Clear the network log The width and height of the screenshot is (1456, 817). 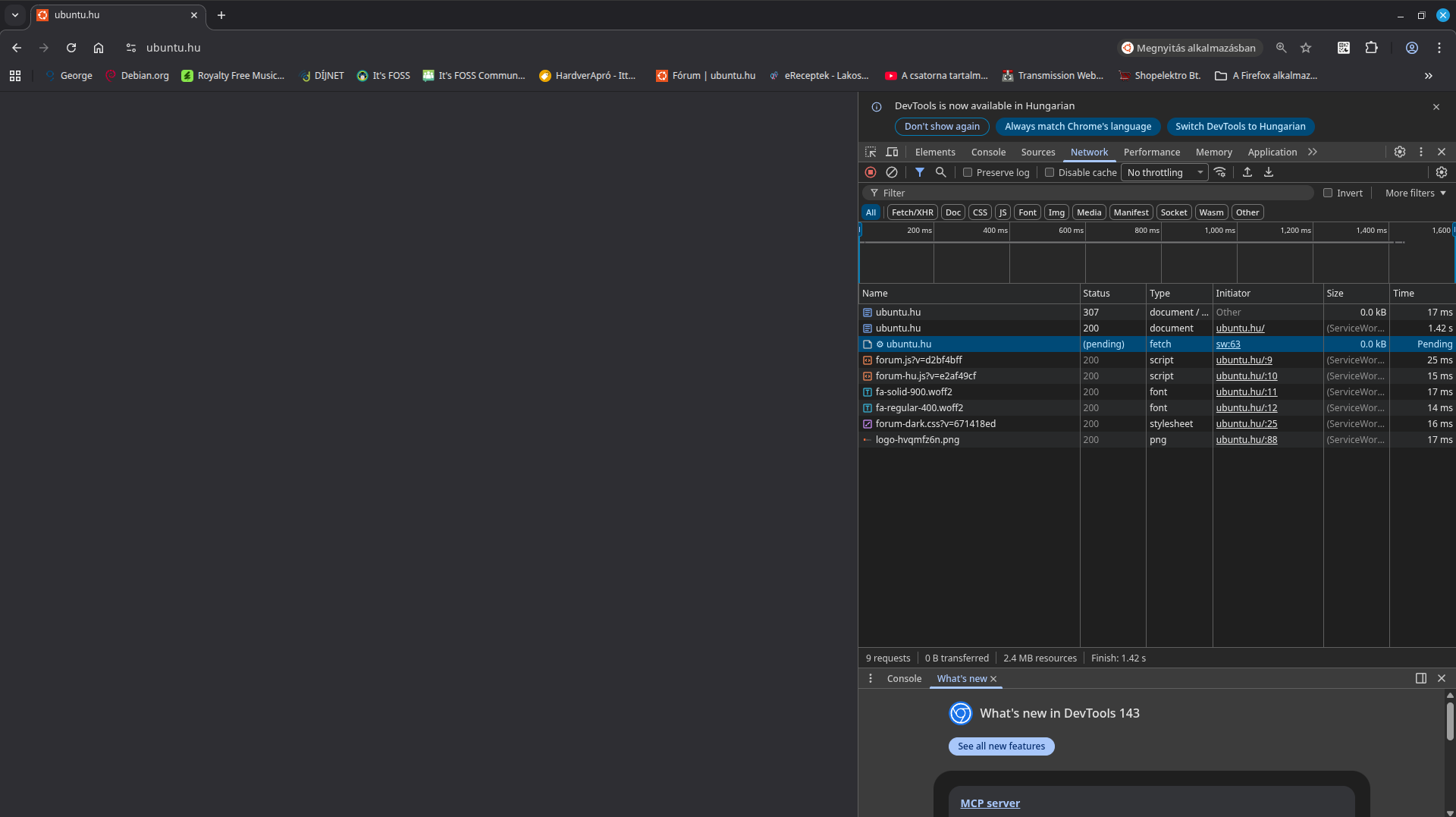(892, 172)
